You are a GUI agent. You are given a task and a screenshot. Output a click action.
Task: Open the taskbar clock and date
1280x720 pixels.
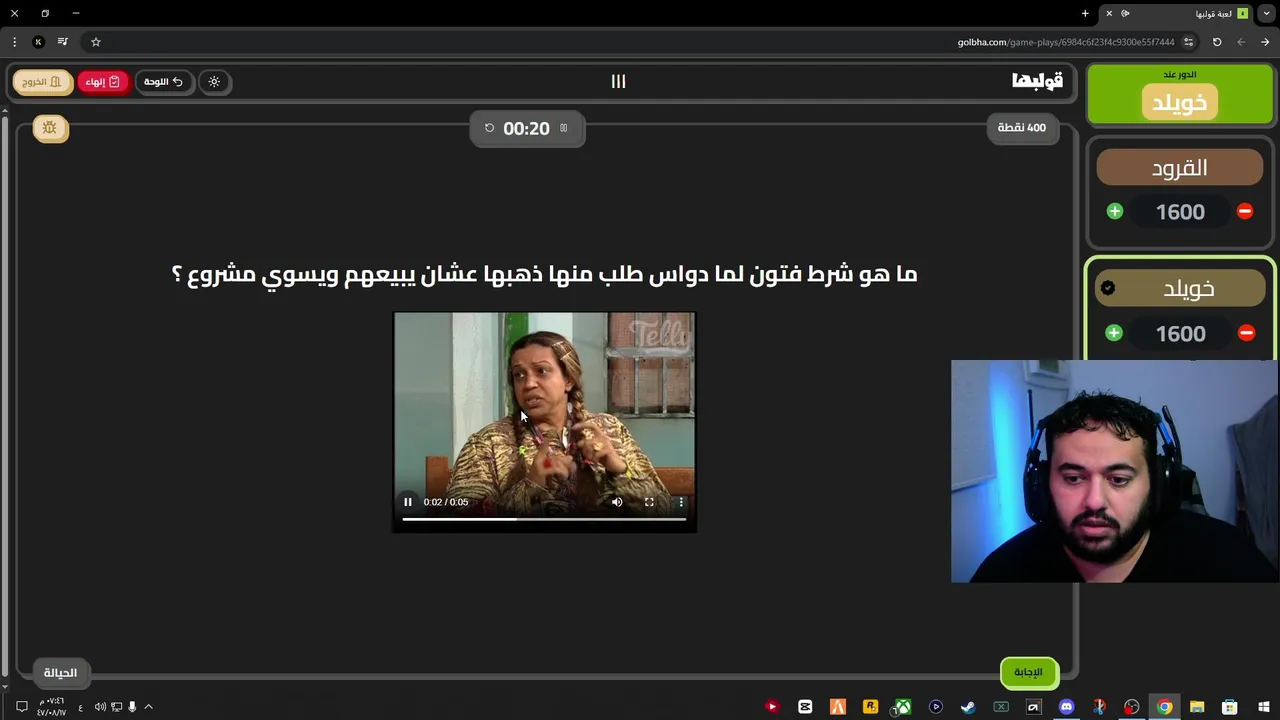[52, 707]
